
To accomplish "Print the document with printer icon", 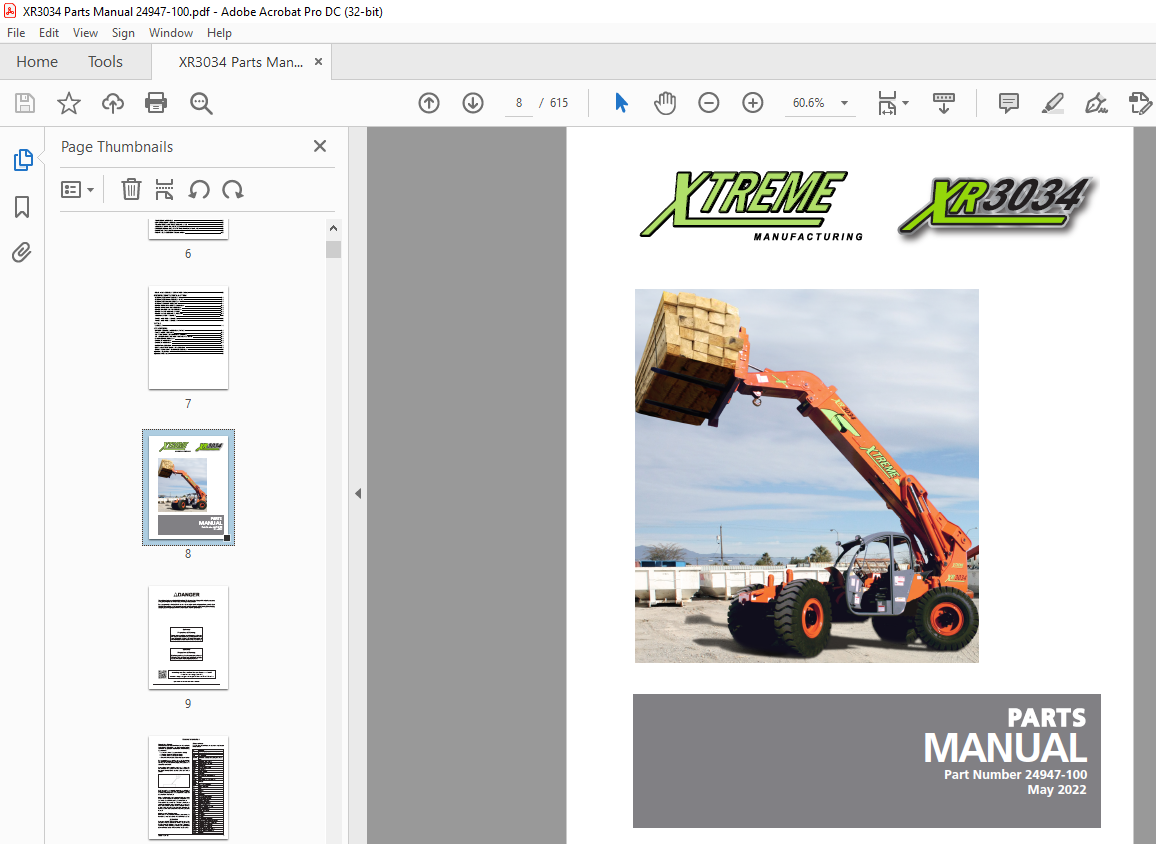I will [156, 103].
